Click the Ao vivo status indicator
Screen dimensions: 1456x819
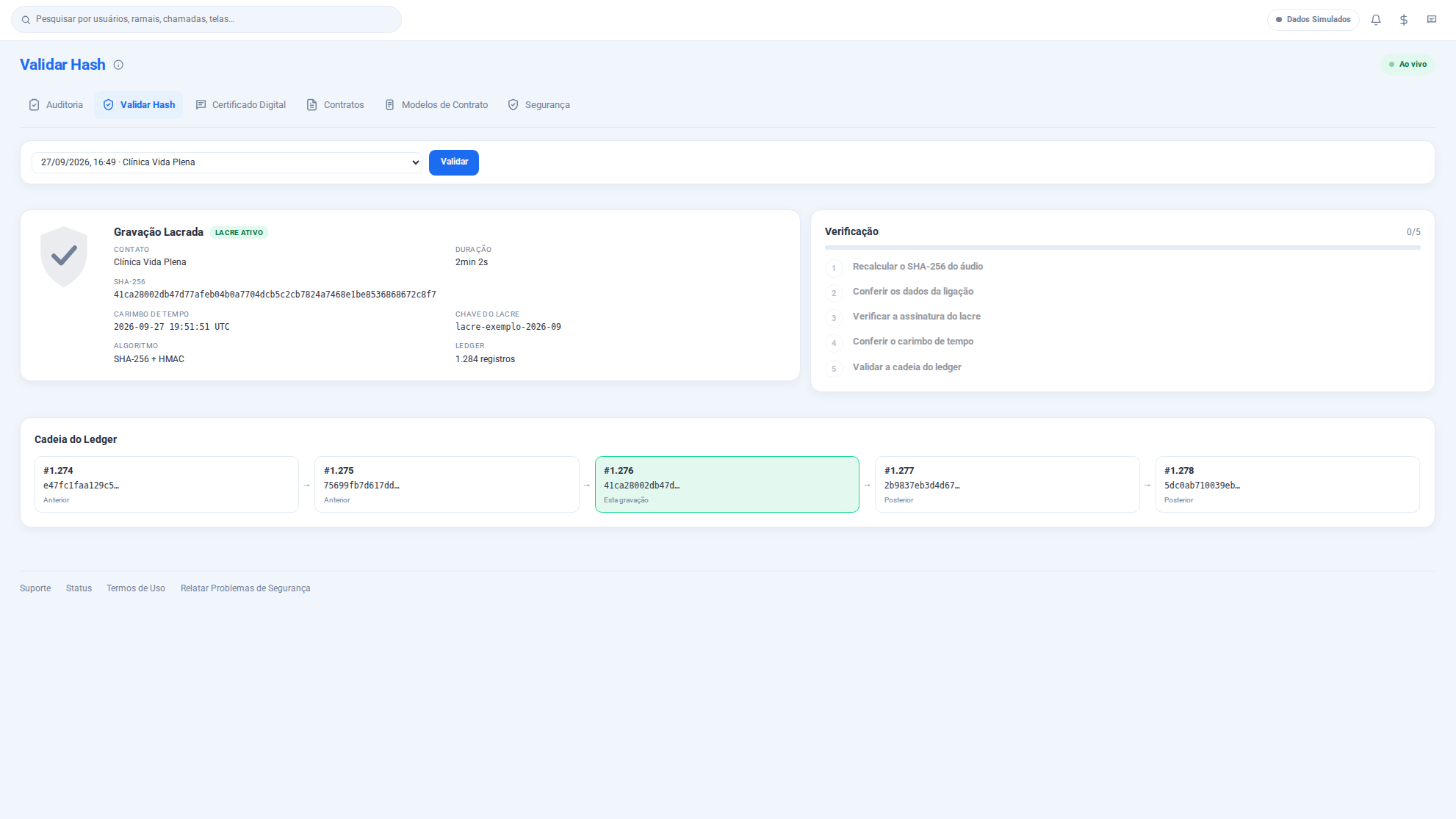pyautogui.click(x=1408, y=65)
